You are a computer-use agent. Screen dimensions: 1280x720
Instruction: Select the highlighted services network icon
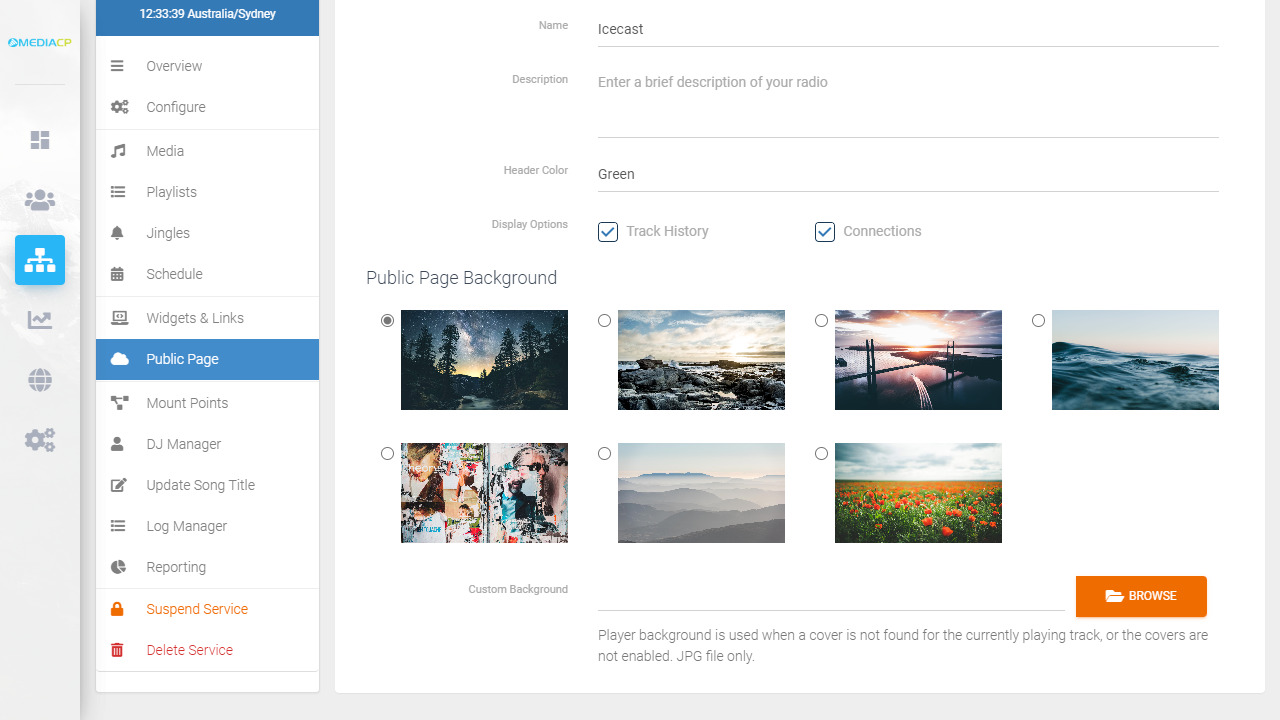coord(40,260)
